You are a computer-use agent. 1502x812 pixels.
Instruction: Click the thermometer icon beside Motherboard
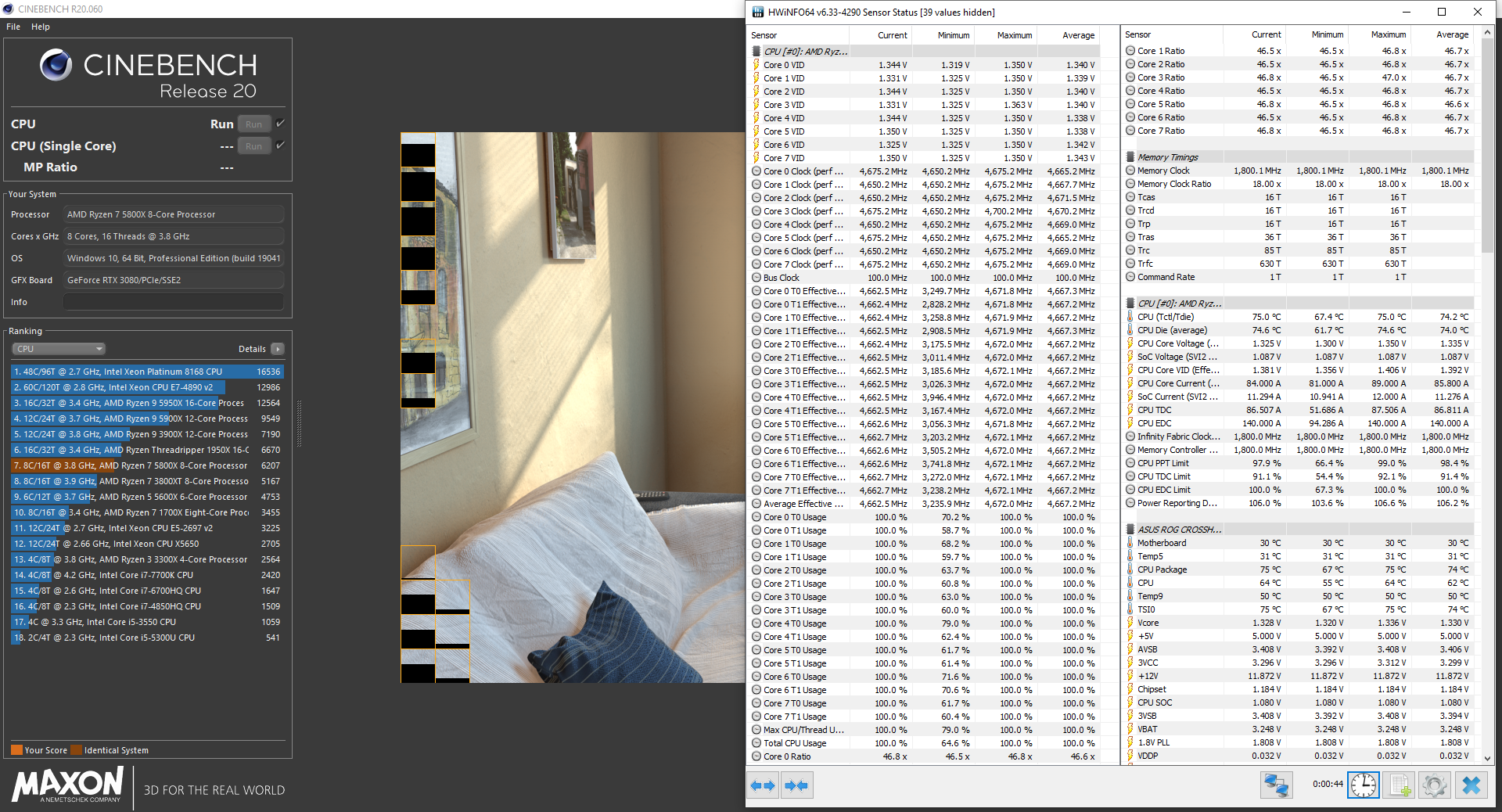pos(1130,543)
